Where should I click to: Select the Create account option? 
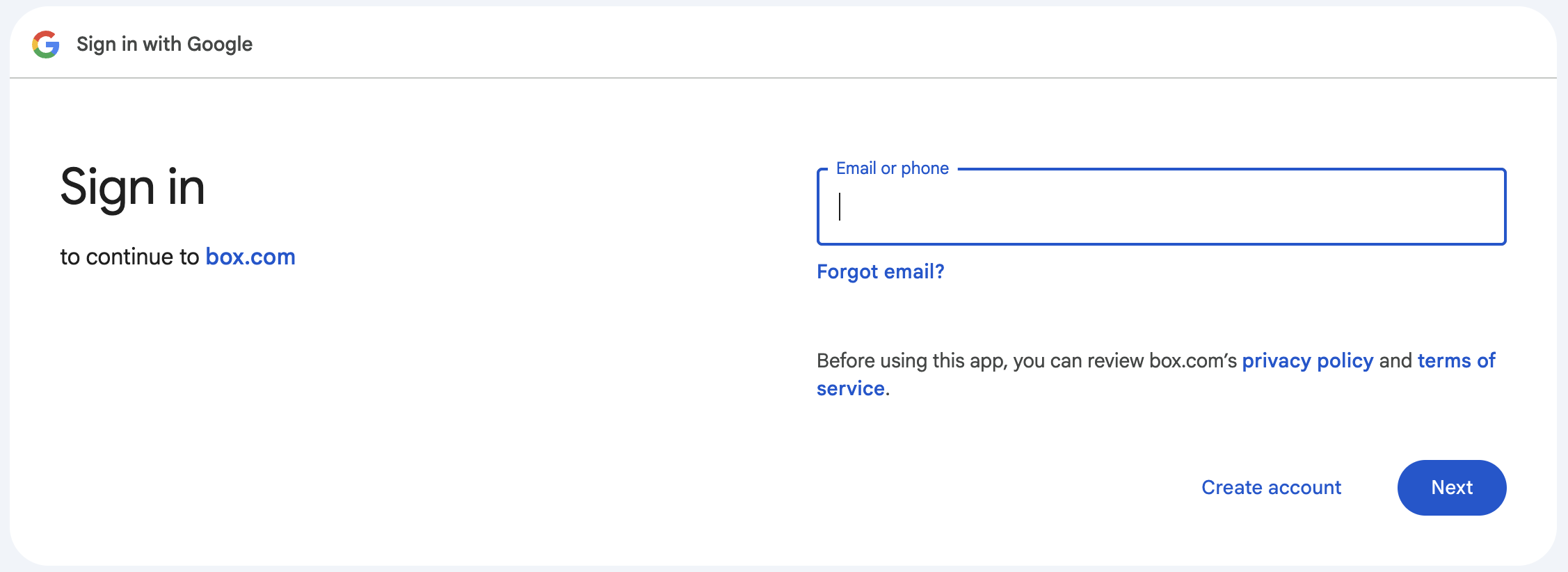pyautogui.click(x=1271, y=488)
